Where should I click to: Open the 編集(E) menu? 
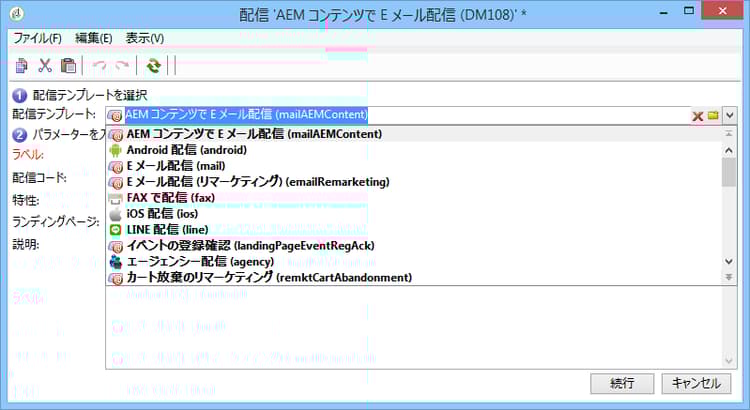(x=94, y=38)
